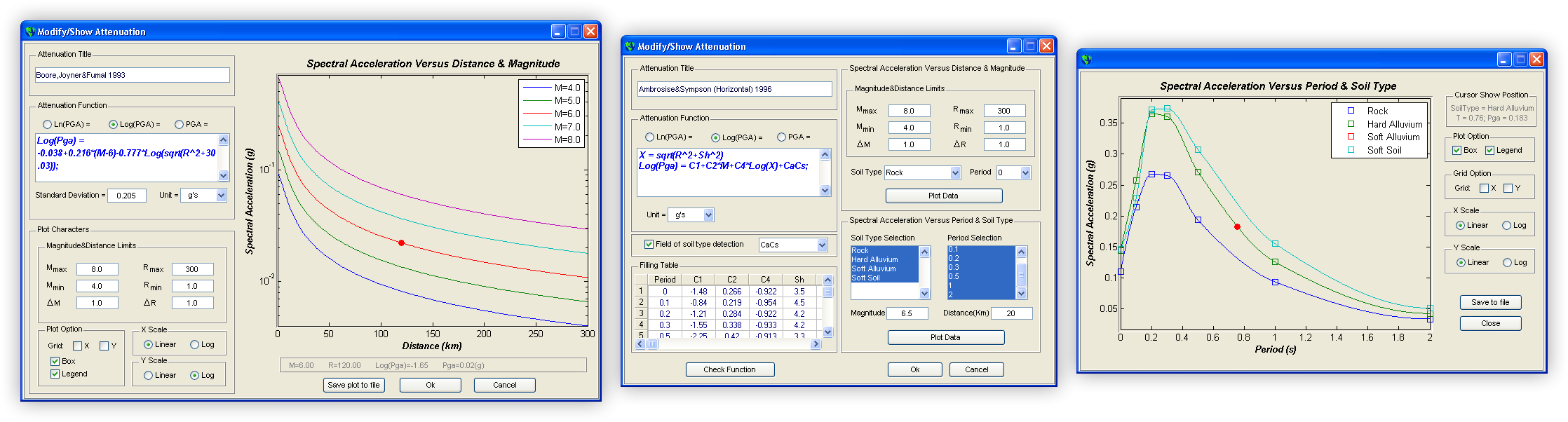Click the app icon in the Ambrosise attenuation window title bar
Image resolution: width=1568 pixels, height=422 pixels.
click(x=630, y=46)
